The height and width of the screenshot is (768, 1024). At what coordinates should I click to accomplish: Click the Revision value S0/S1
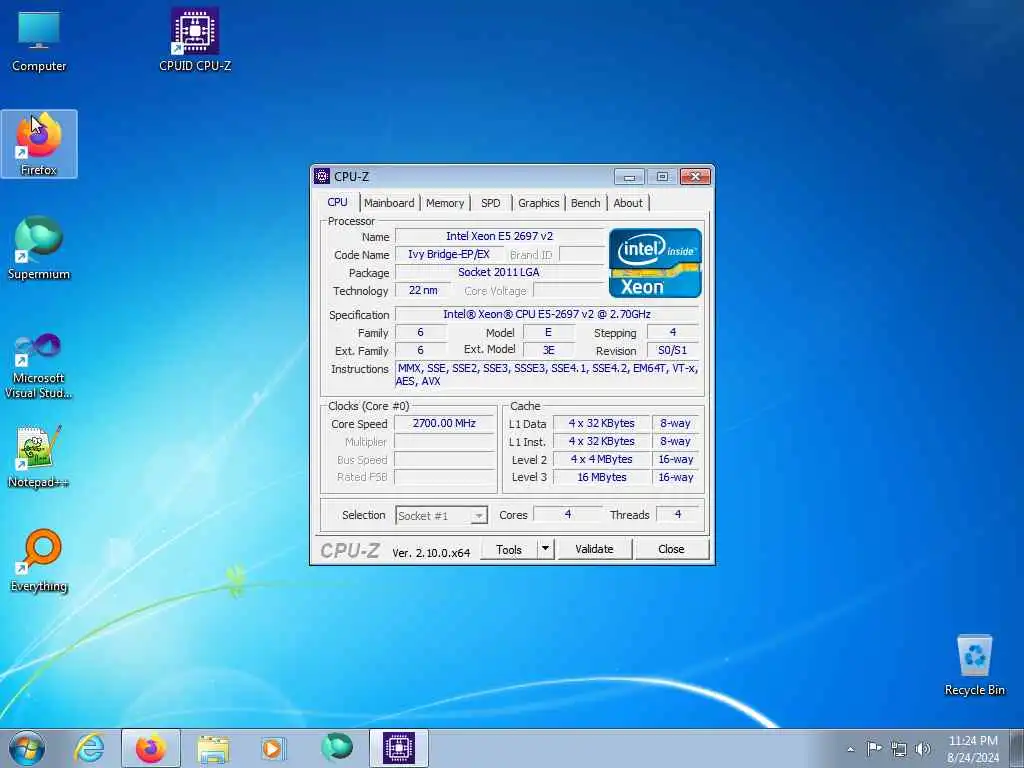click(673, 350)
